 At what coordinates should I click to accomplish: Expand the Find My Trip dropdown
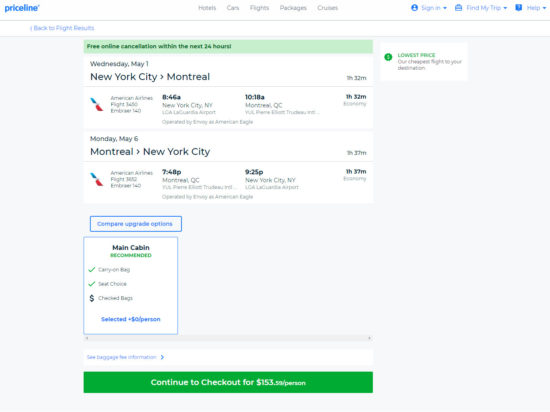[487, 8]
